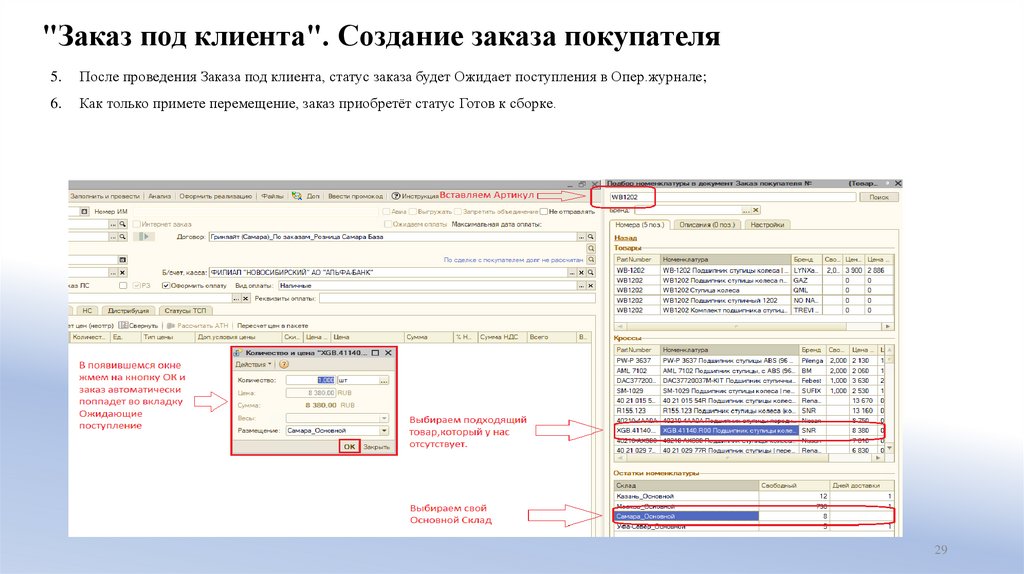Select the Казань_Основной warehouse row
1024x574 pixels.
click(754, 496)
